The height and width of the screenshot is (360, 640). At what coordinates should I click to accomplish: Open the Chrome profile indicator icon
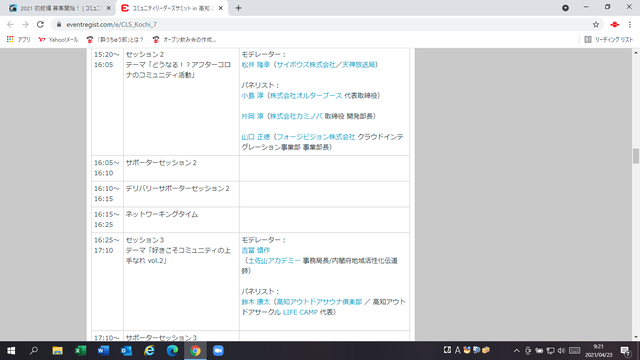click(x=565, y=8)
